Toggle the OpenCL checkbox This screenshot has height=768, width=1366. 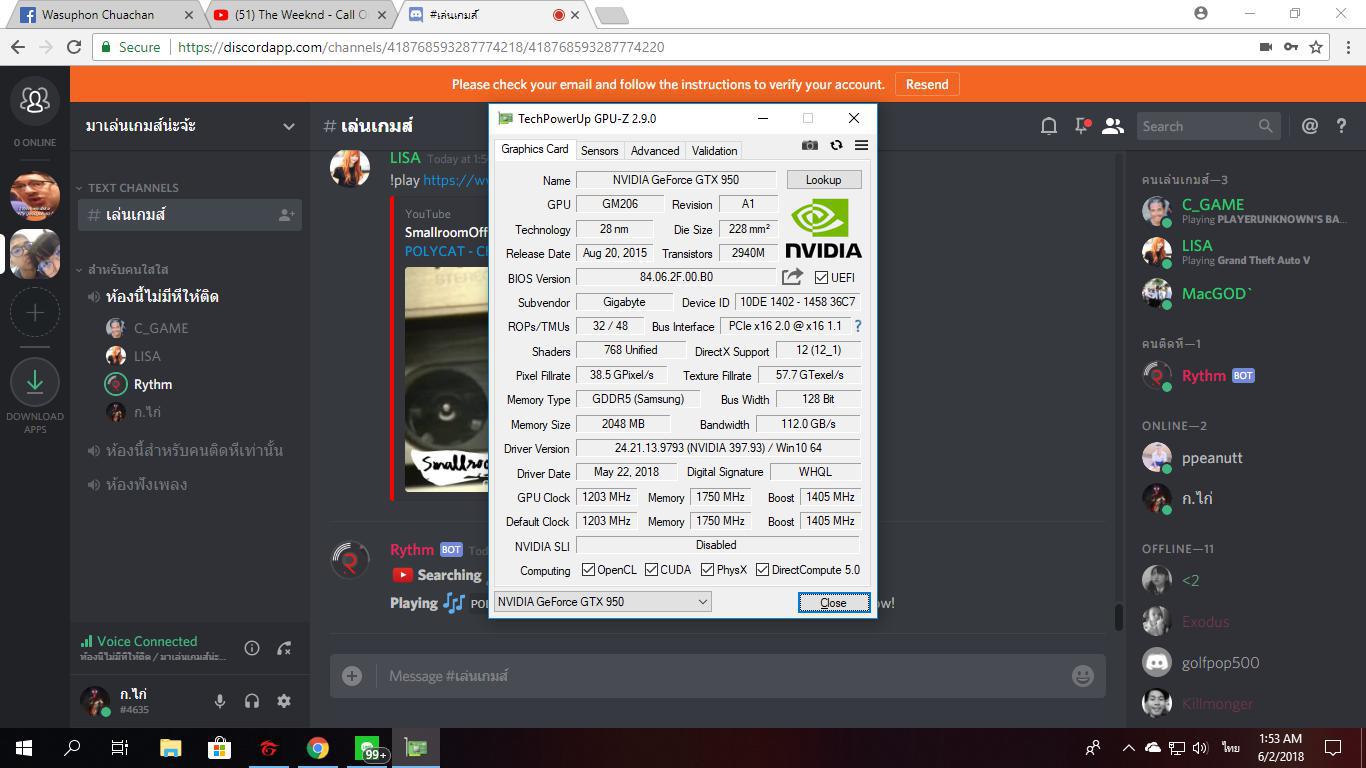[x=589, y=570]
